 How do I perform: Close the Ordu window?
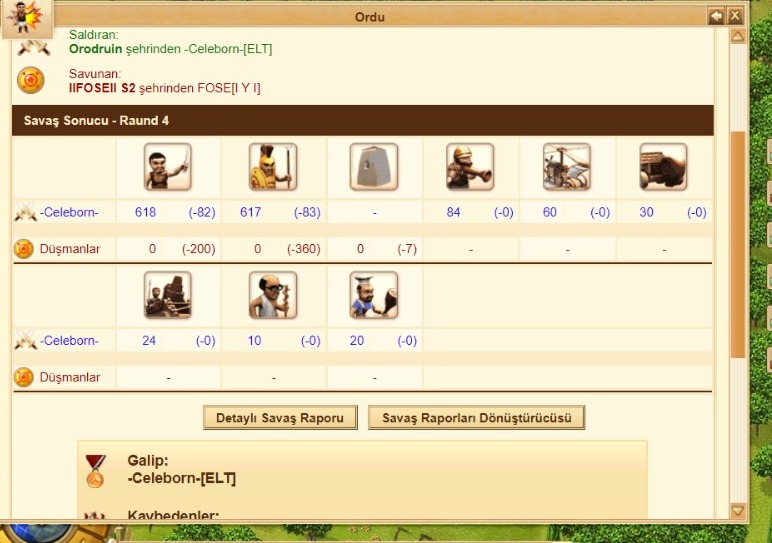tap(735, 16)
